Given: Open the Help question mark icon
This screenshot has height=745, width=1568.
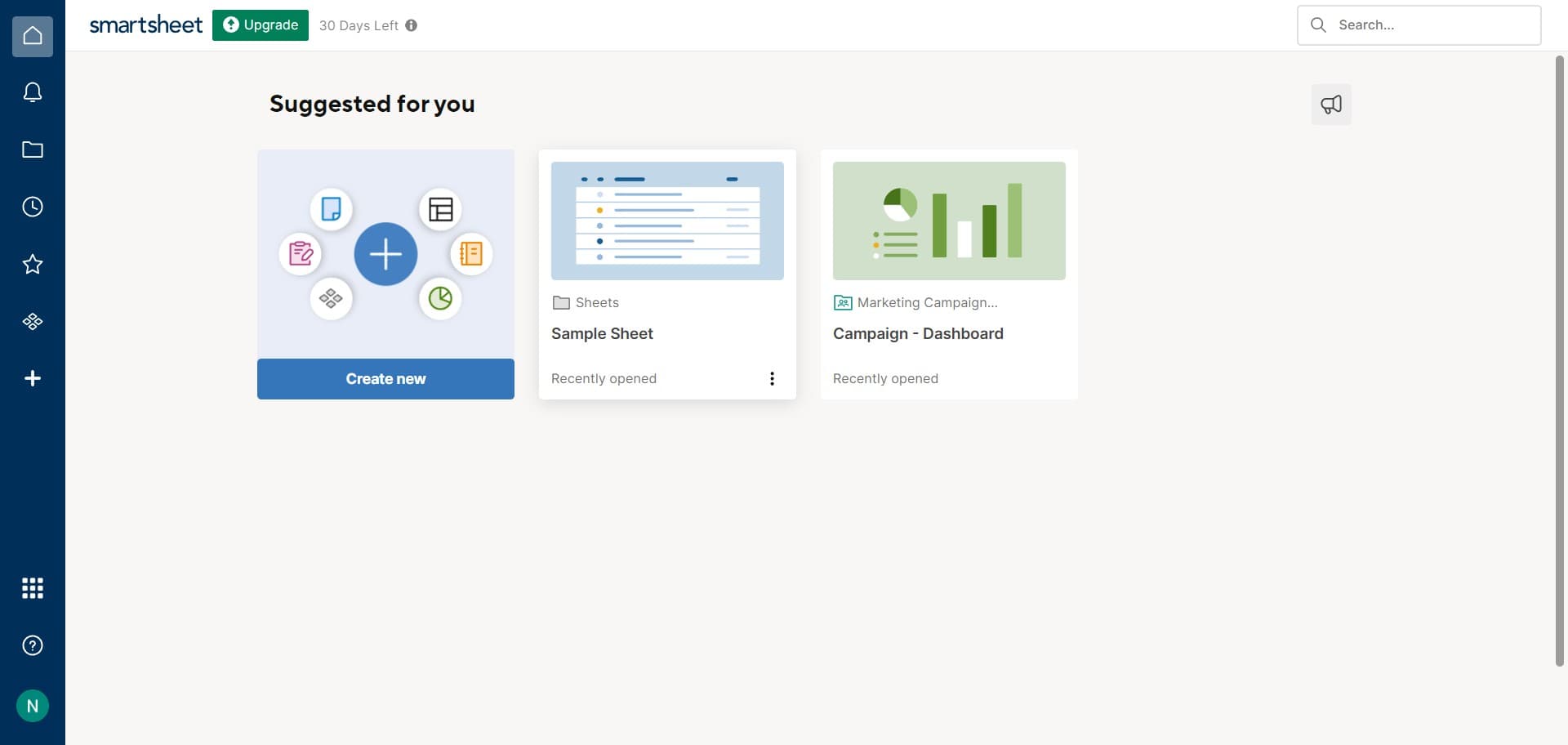Looking at the screenshot, I should pyautogui.click(x=33, y=645).
